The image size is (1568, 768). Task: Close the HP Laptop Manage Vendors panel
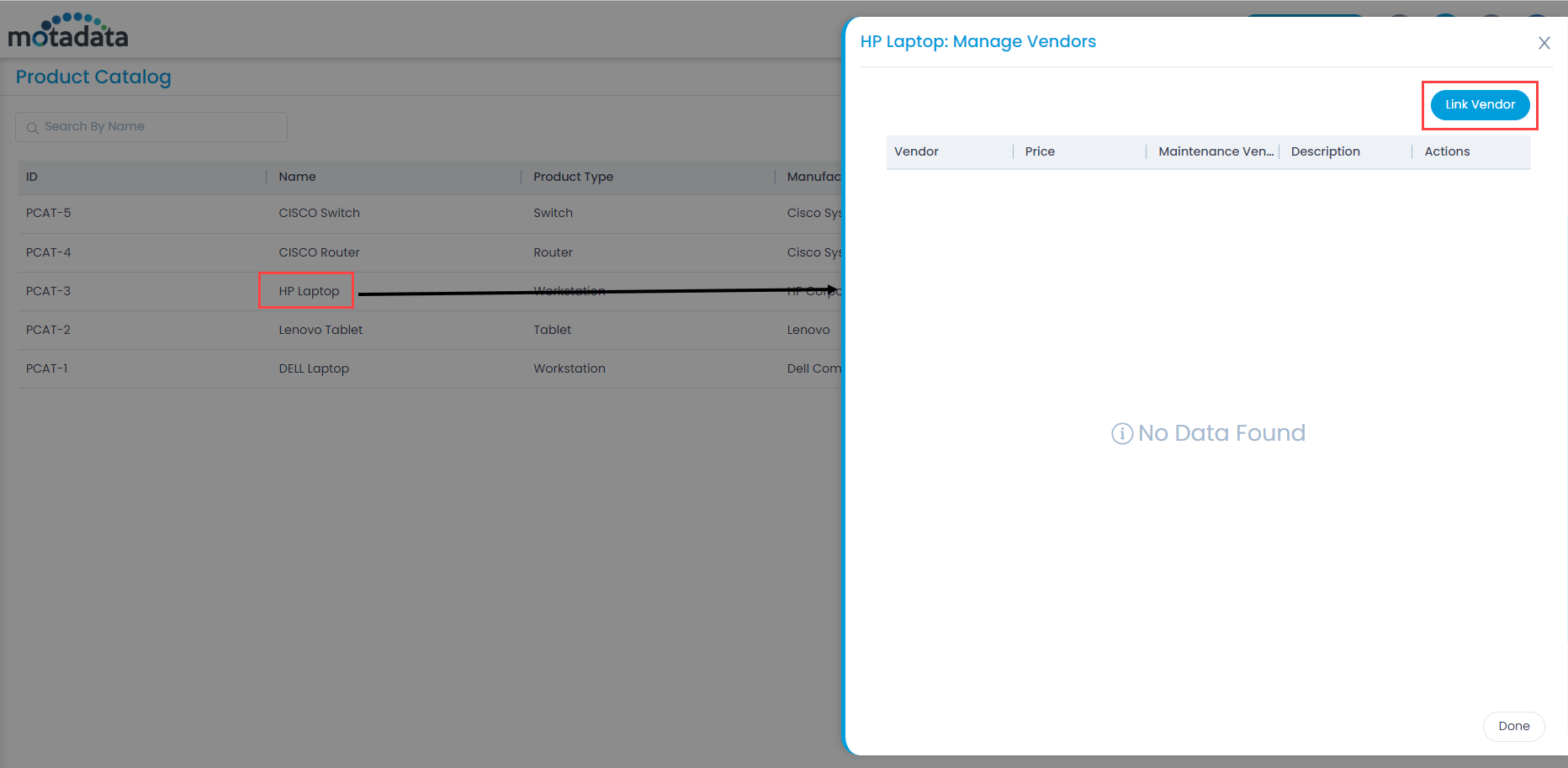point(1544,42)
